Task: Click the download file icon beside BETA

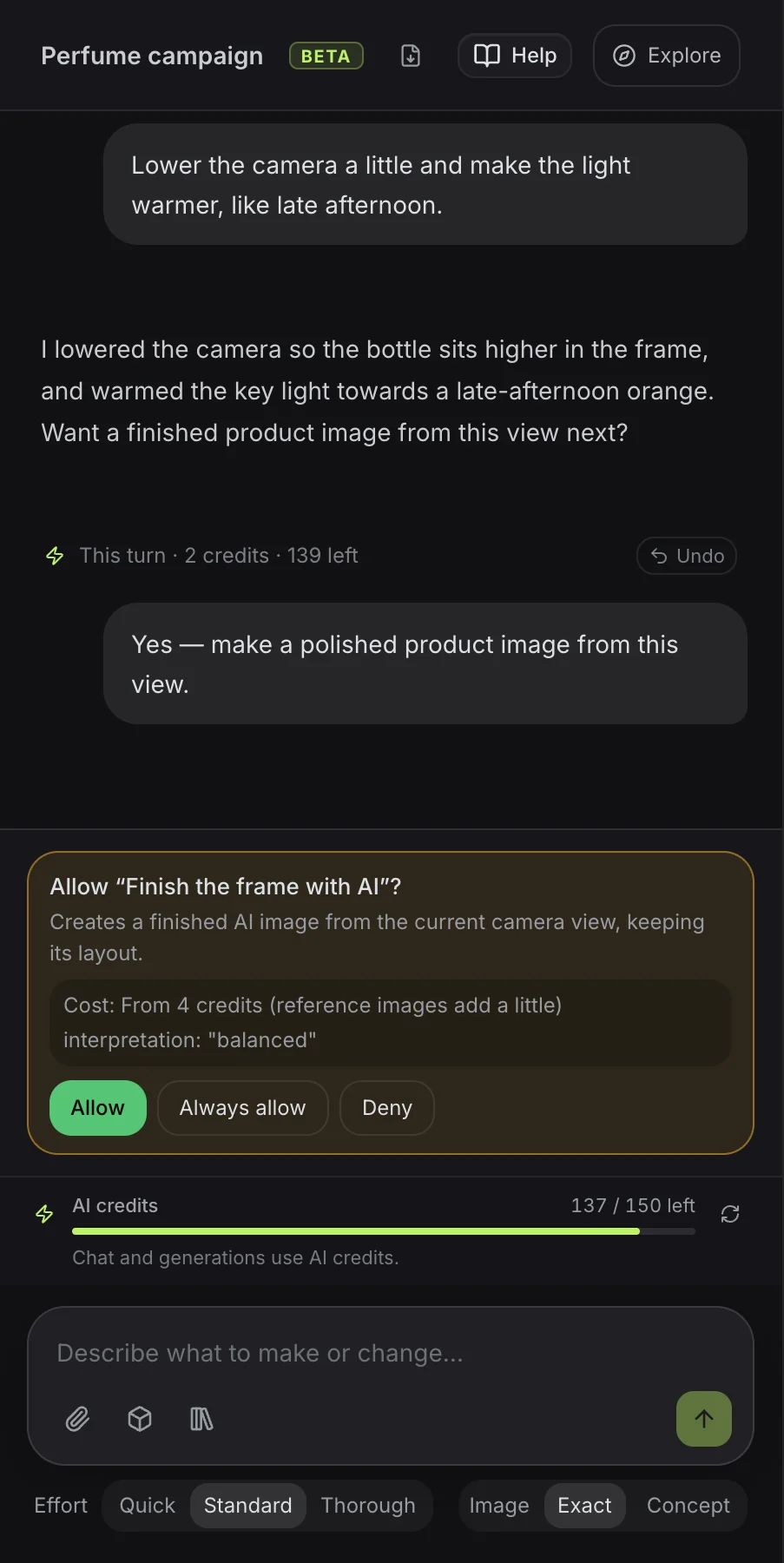Action: 411,56
